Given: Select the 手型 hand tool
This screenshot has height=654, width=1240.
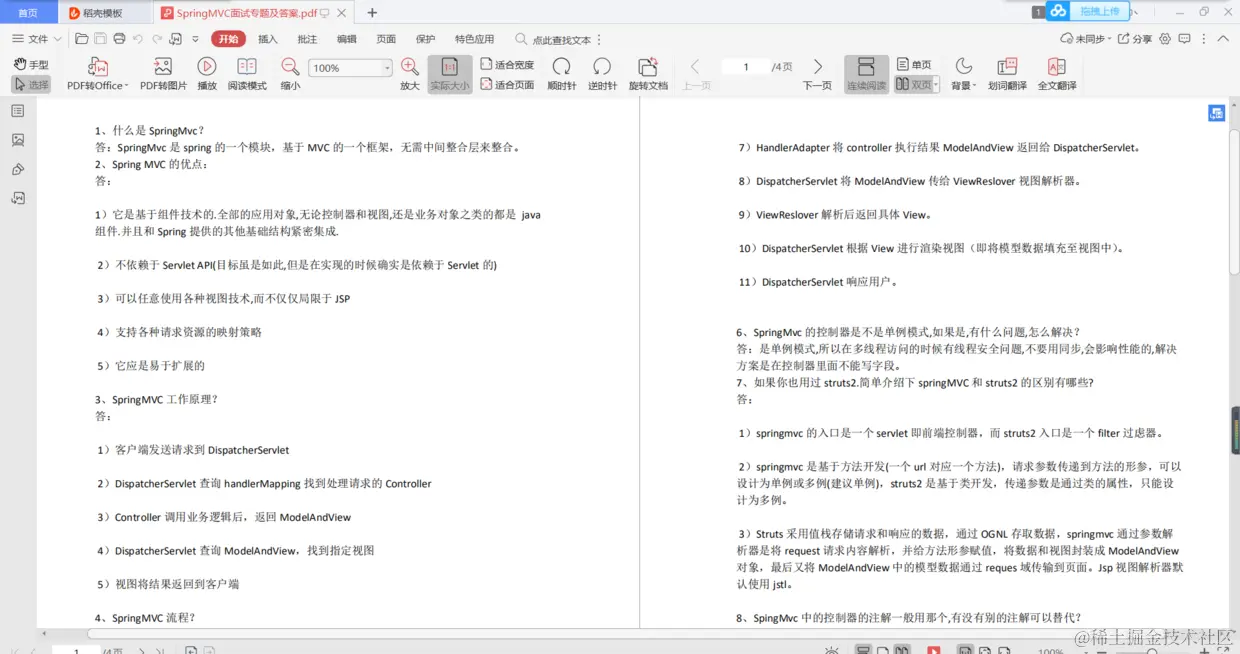Looking at the screenshot, I should pyautogui.click(x=31, y=64).
